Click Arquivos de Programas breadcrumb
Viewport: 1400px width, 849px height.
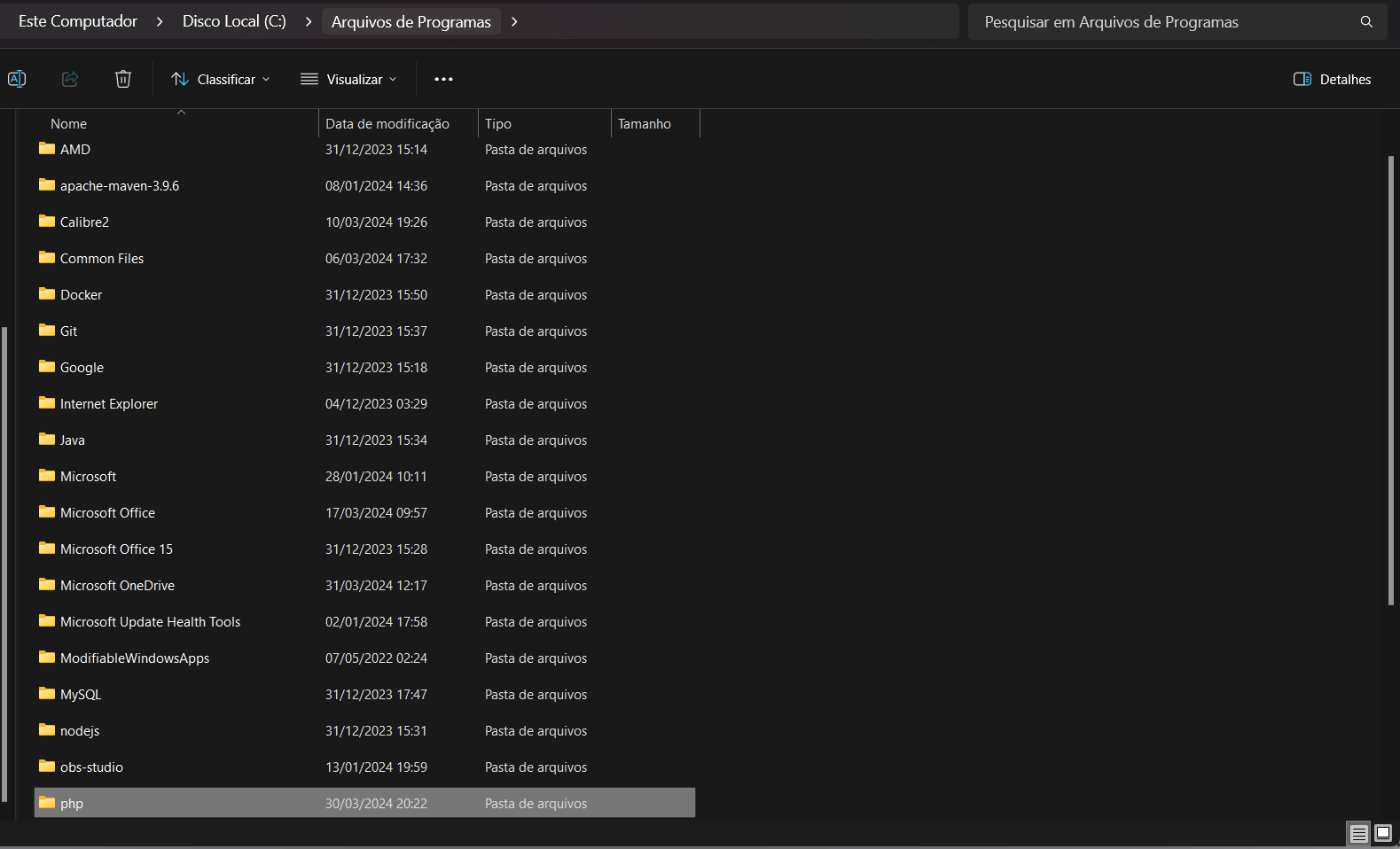(x=411, y=21)
